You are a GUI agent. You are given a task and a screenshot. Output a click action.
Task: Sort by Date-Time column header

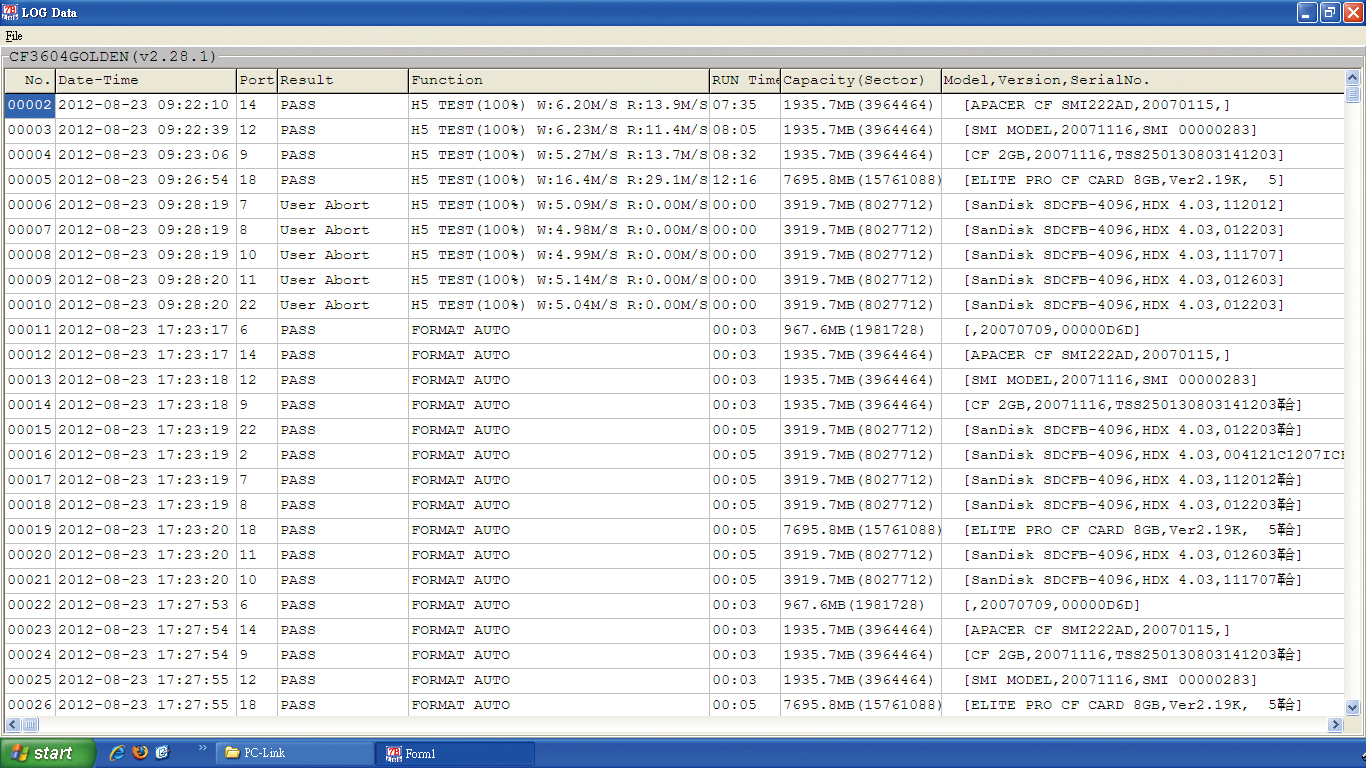(145, 80)
